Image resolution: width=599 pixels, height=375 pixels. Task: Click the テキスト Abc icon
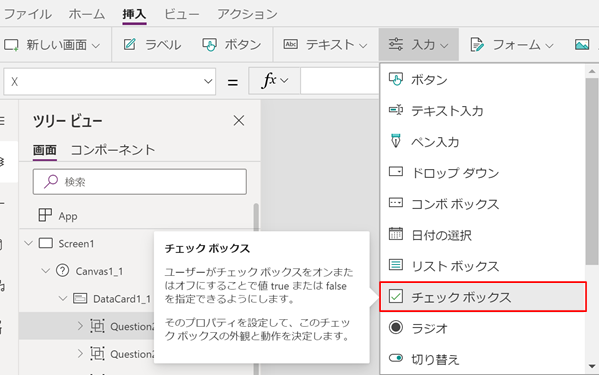[x=290, y=44]
